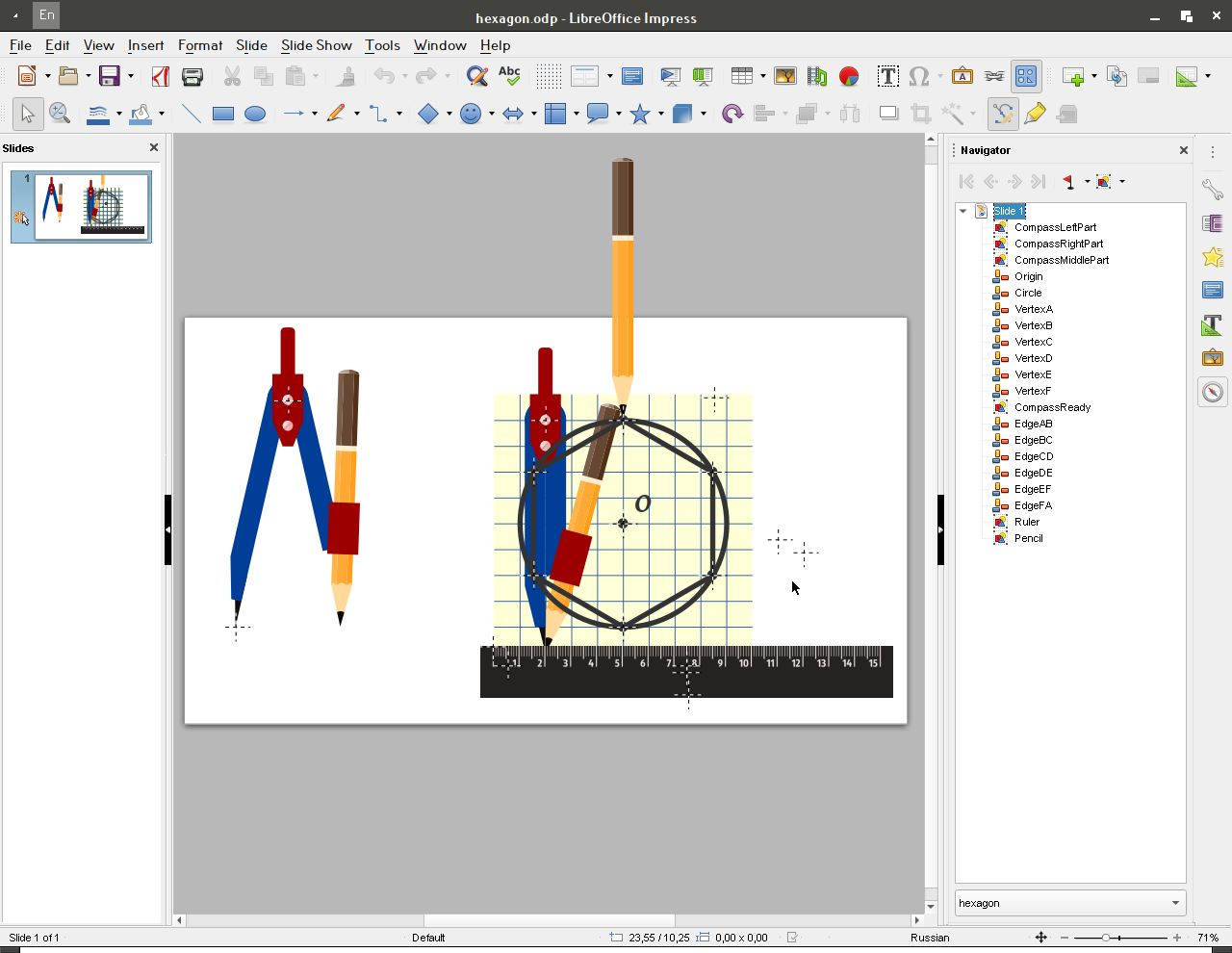Expand Stars and Banners dropdown

pyautogui.click(x=661, y=114)
